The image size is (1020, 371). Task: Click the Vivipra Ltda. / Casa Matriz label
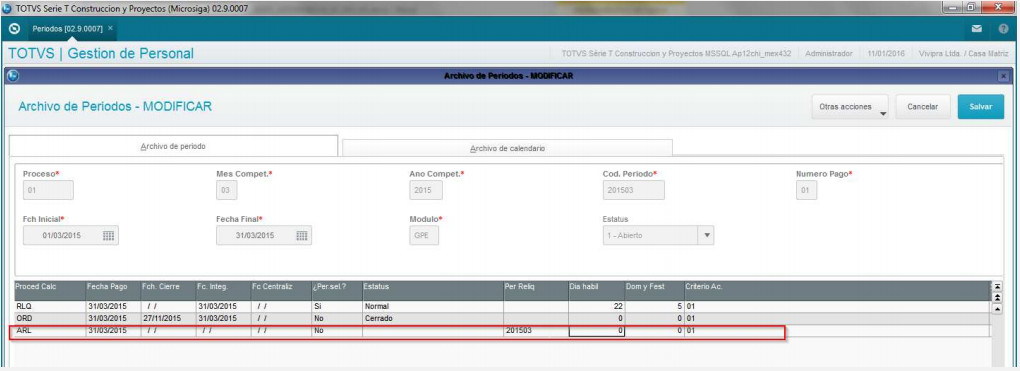964,53
